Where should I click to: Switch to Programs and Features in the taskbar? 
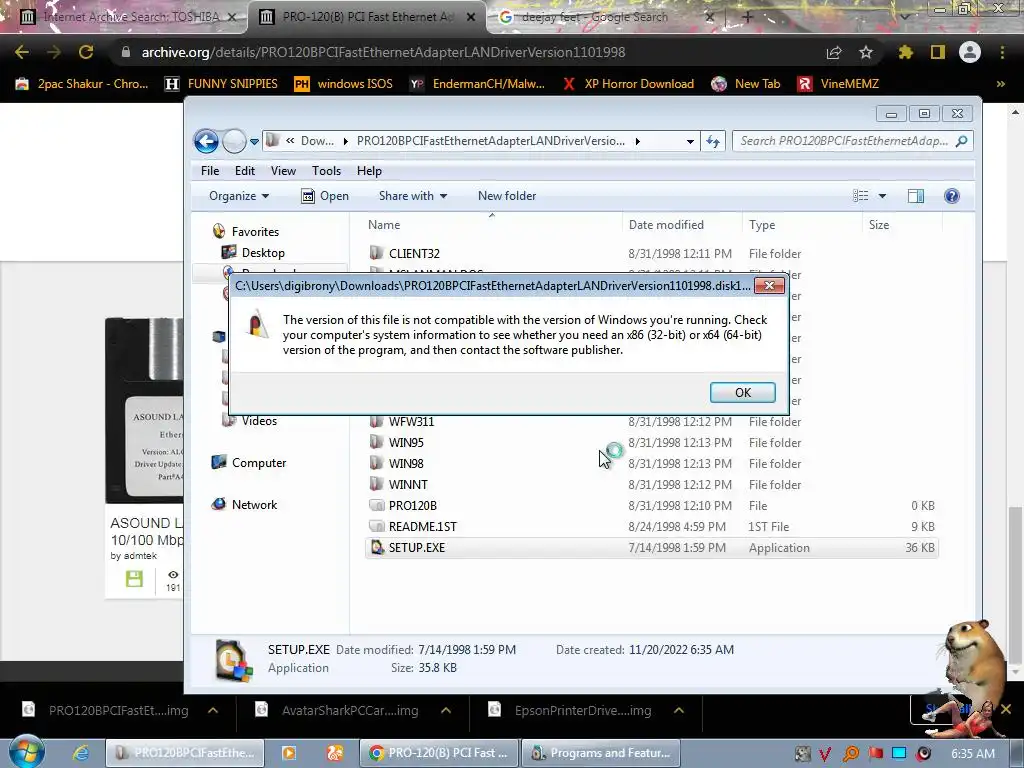(601, 753)
